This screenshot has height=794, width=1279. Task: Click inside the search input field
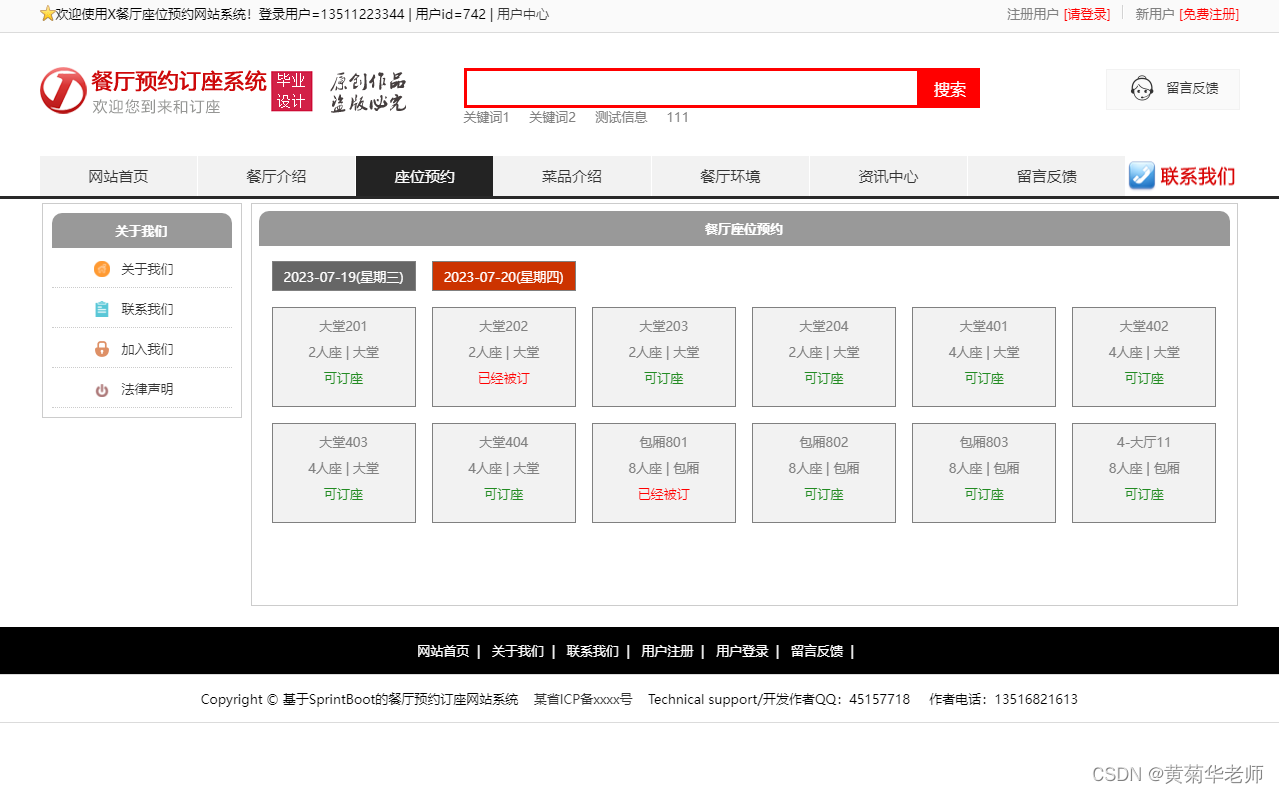click(x=690, y=88)
